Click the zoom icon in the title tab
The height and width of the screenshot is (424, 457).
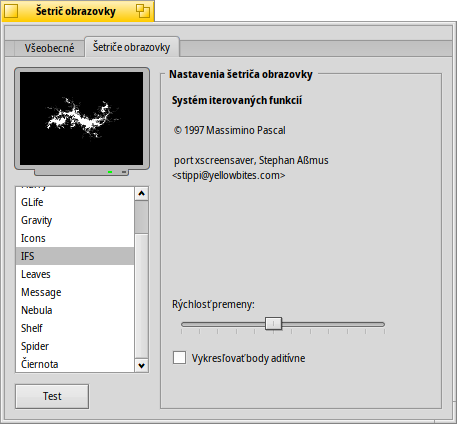click(143, 11)
